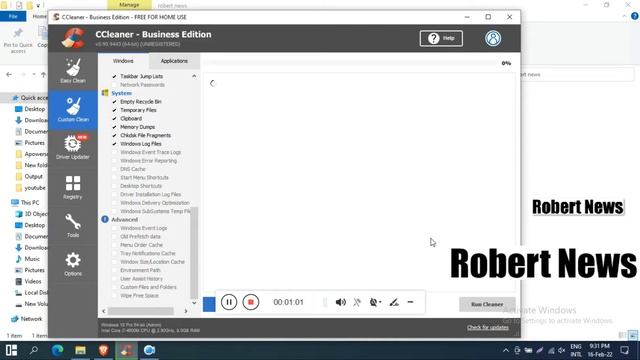
Task: Select This PC in Explorer tree
Action: [30, 202]
